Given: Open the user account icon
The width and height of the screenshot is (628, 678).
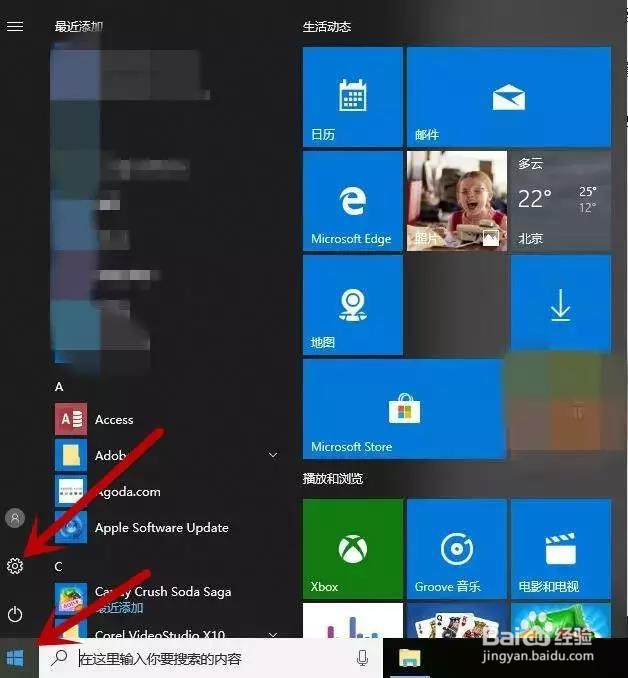Looking at the screenshot, I should (15, 518).
